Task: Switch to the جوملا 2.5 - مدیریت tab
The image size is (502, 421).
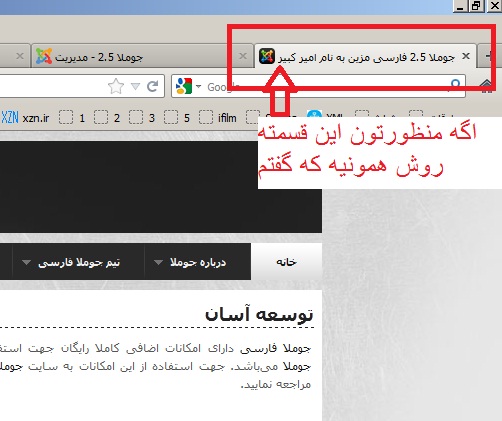Action: [142, 57]
